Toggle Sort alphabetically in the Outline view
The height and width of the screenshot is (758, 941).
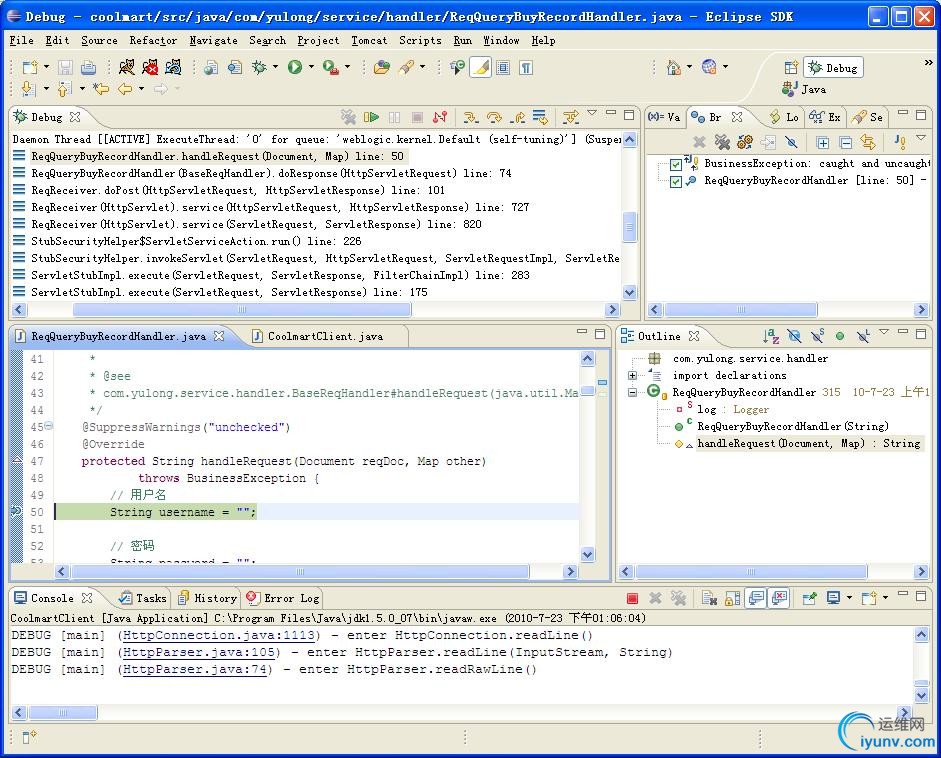pyautogui.click(x=771, y=336)
